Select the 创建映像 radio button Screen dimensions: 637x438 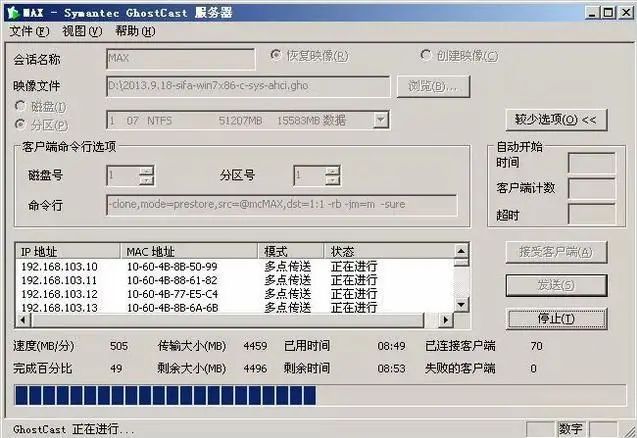pyautogui.click(x=427, y=57)
